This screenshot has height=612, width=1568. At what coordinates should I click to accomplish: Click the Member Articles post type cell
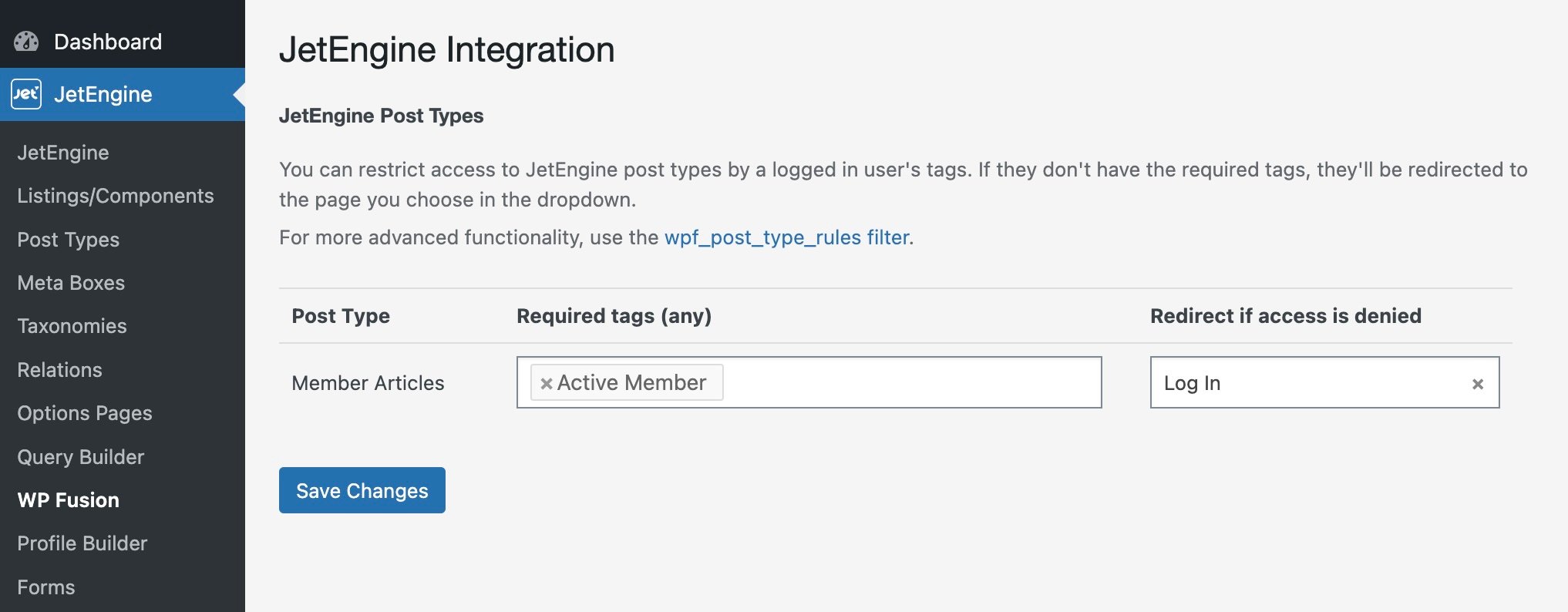point(368,383)
